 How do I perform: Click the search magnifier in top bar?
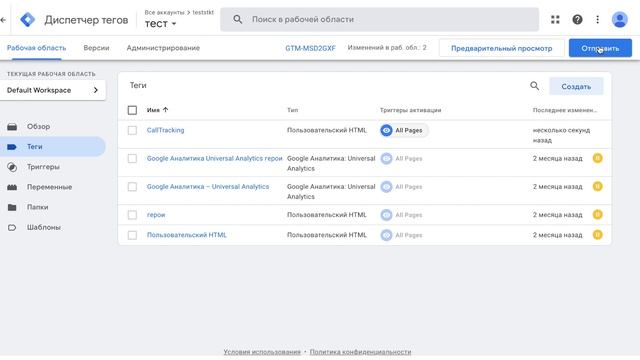click(238, 19)
